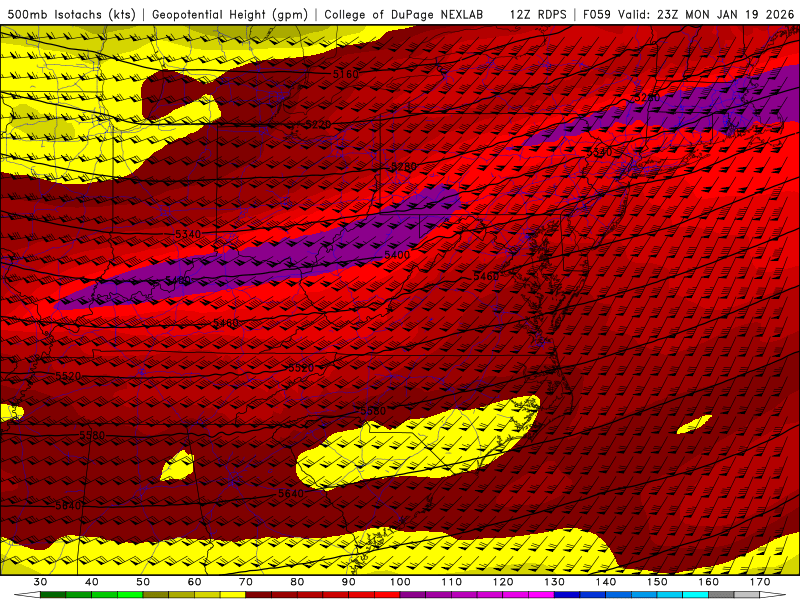
Task: Click the 5400 label at the purple streak's eastern tip
Action: coord(396,255)
